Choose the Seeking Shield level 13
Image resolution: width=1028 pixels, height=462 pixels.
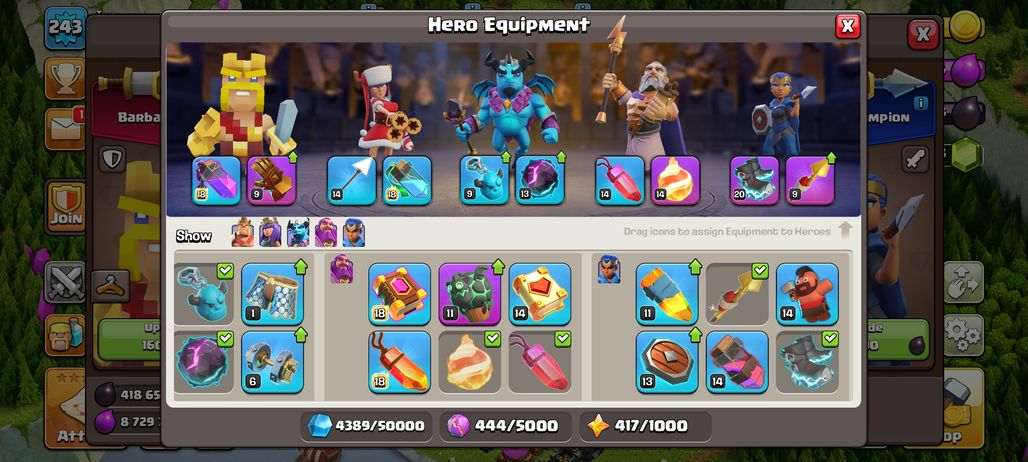pos(667,362)
